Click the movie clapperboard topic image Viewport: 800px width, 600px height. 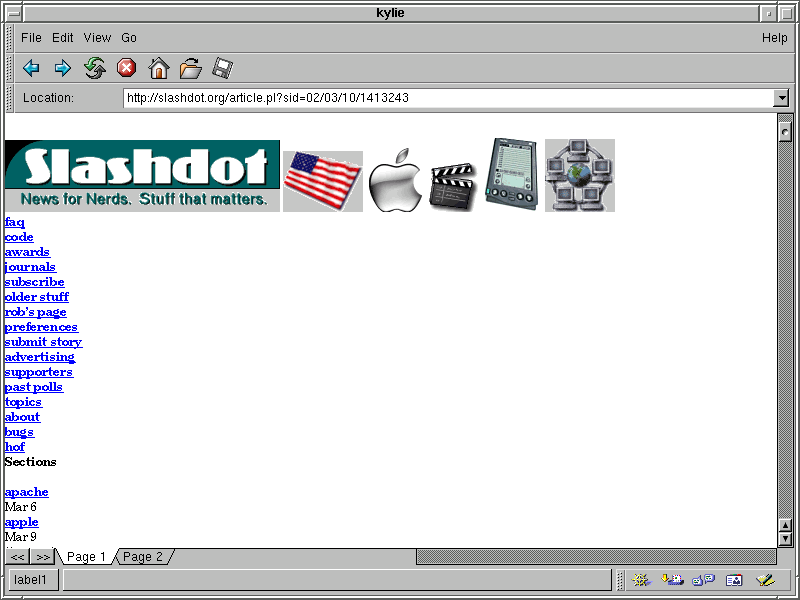(x=453, y=186)
